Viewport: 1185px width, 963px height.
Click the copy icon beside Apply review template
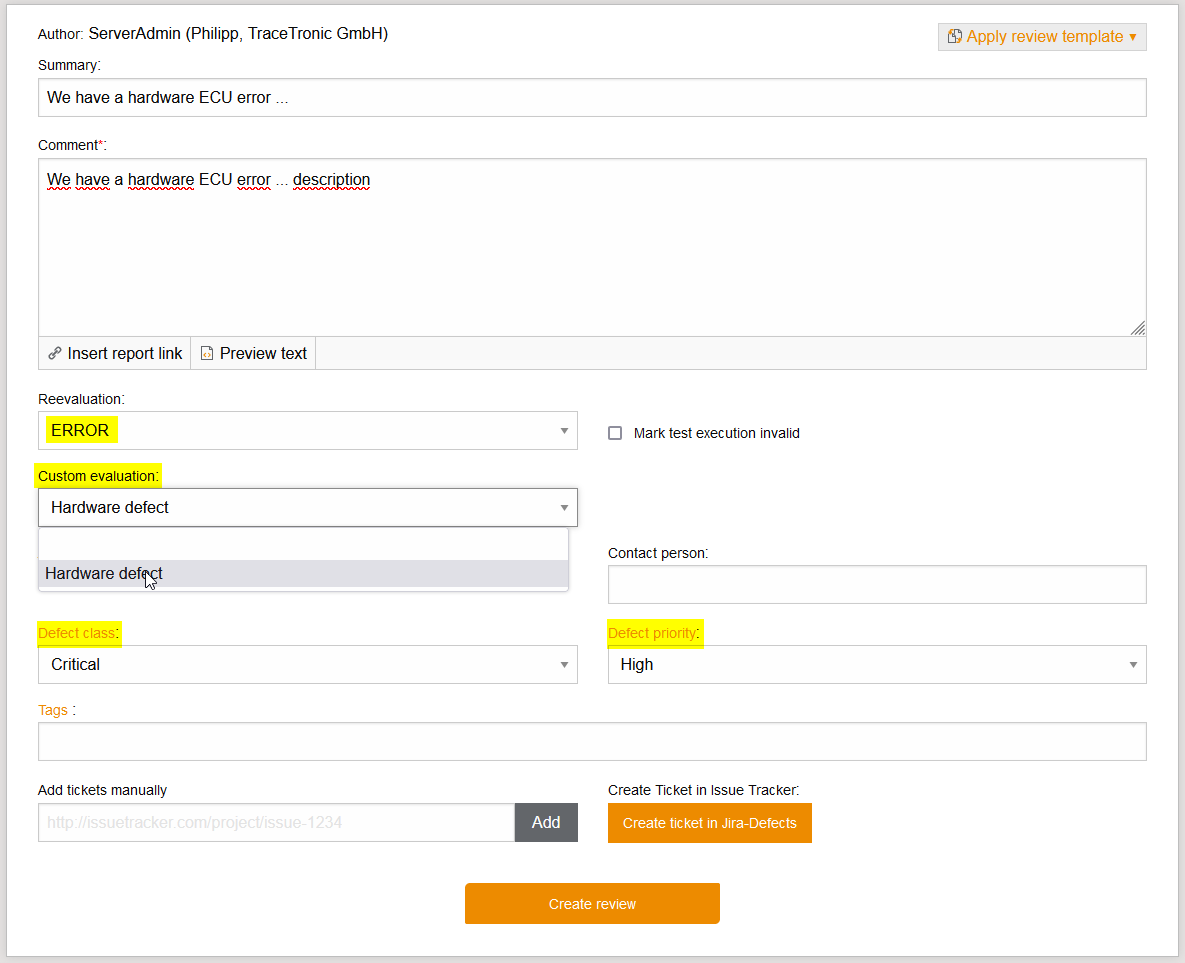tap(954, 36)
